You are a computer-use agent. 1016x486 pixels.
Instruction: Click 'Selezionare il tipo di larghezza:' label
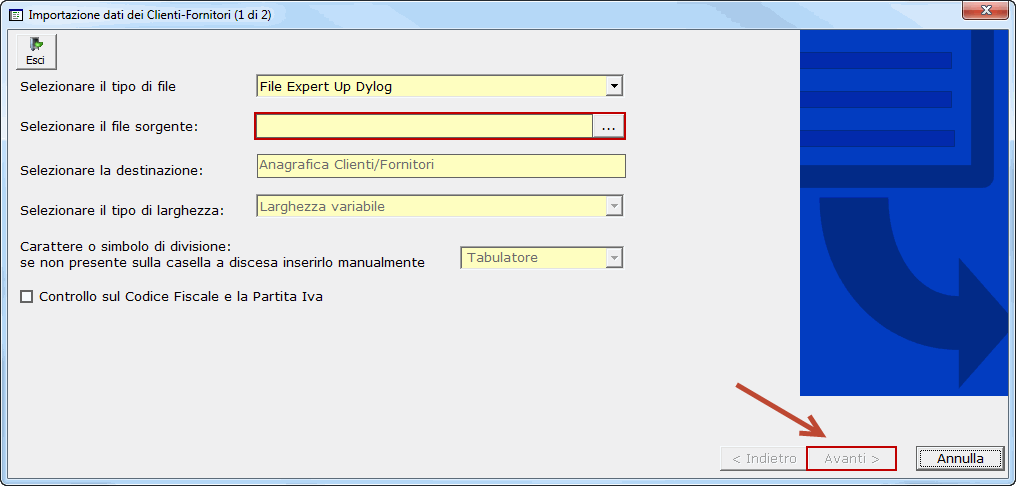pyautogui.click(x=122, y=211)
